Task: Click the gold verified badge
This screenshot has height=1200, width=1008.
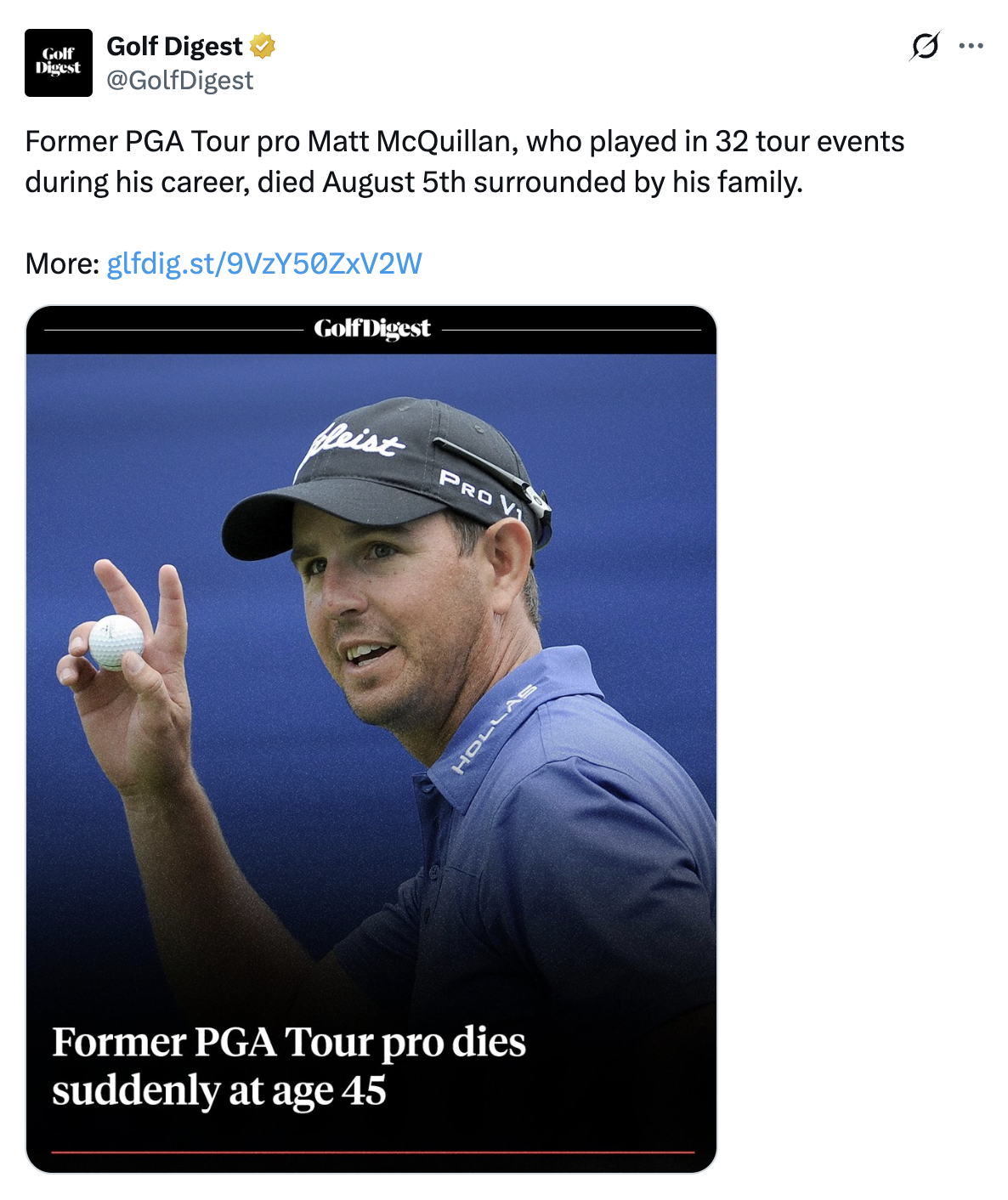Action: pos(263,46)
